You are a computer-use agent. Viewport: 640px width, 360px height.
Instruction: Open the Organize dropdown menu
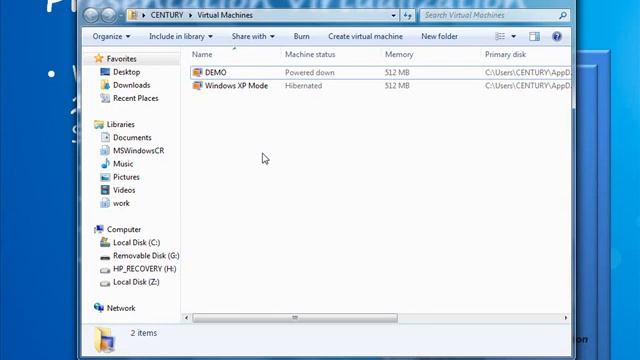click(x=111, y=36)
